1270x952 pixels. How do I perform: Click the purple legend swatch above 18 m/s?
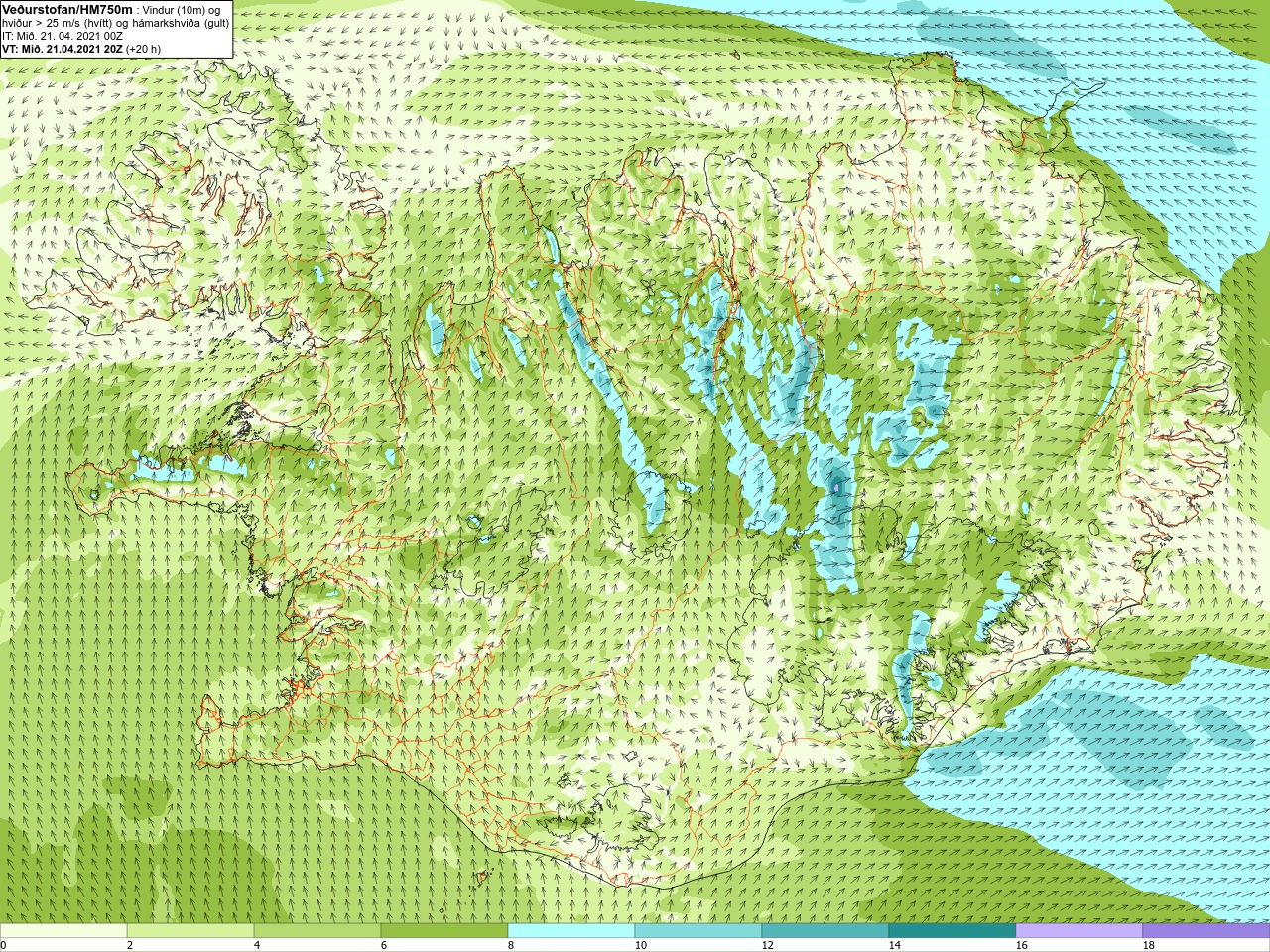(1206, 931)
